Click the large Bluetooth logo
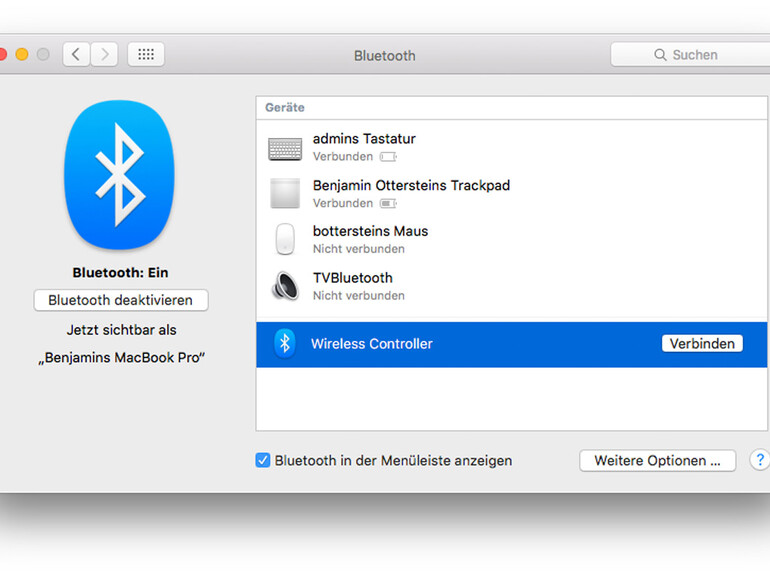 pos(119,175)
